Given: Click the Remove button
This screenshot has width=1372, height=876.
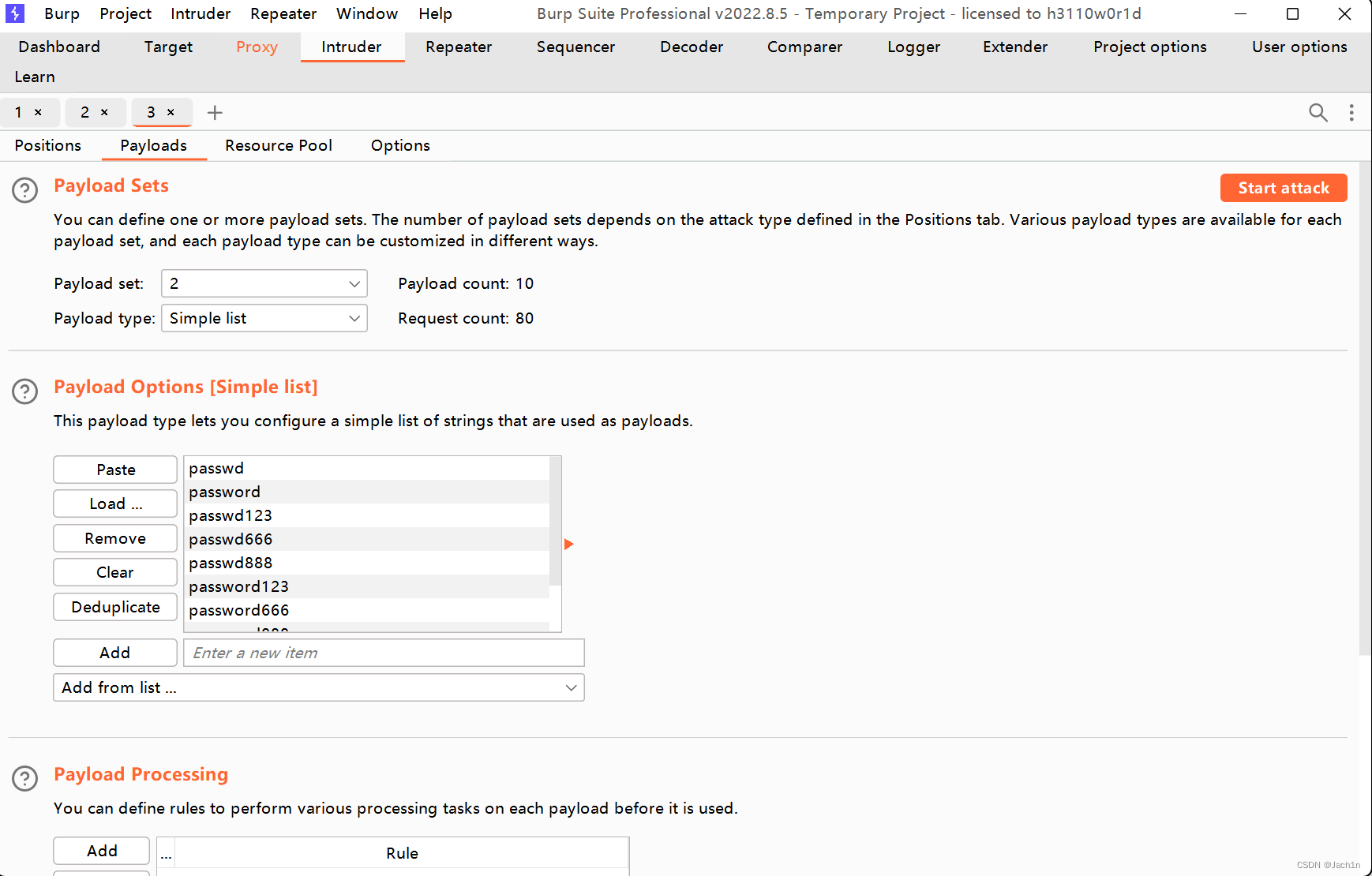Looking at the screenshot, I should pyautogui.click(x=115, y=538).
